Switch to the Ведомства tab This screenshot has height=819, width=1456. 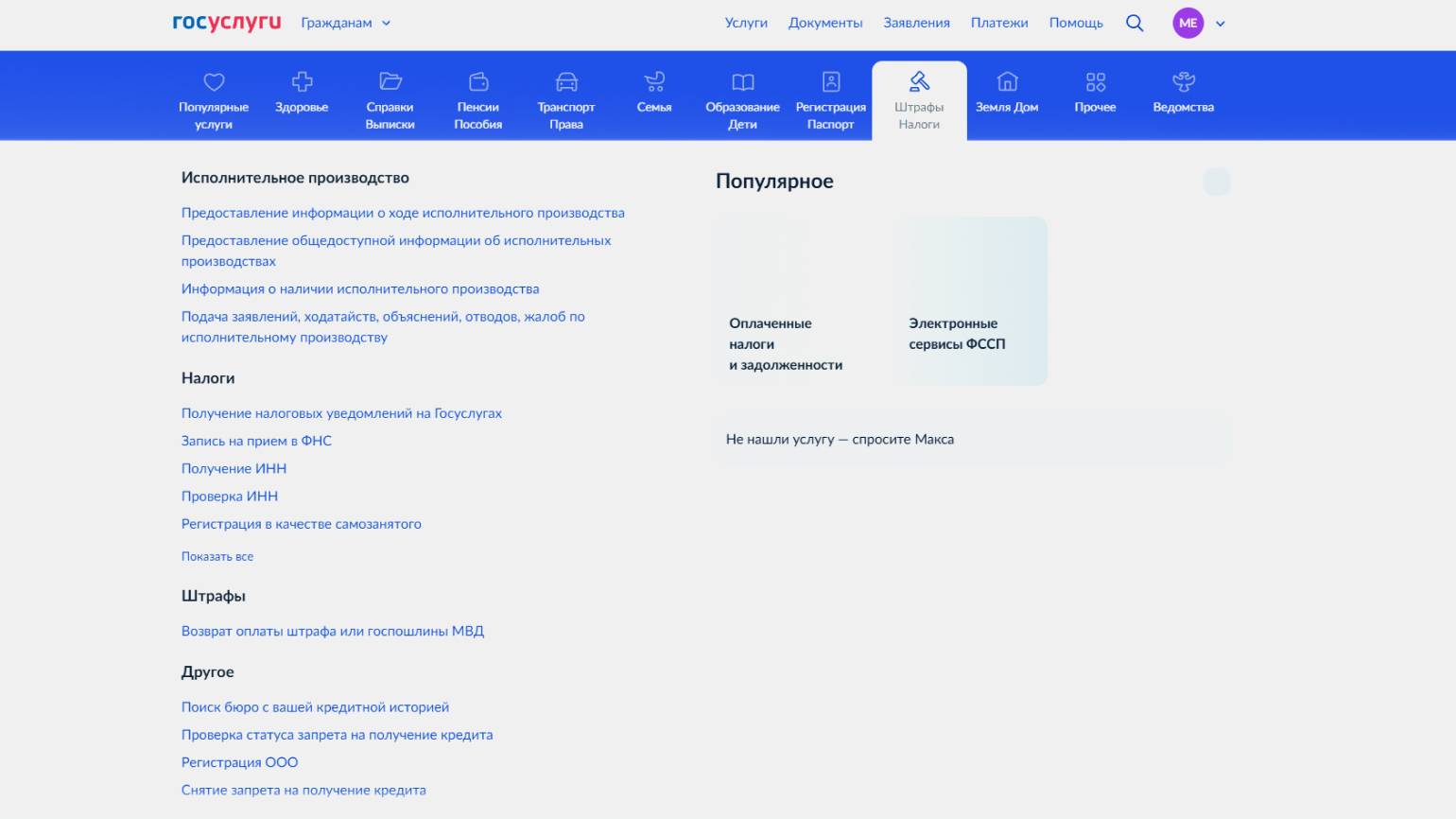point(1183,93)
